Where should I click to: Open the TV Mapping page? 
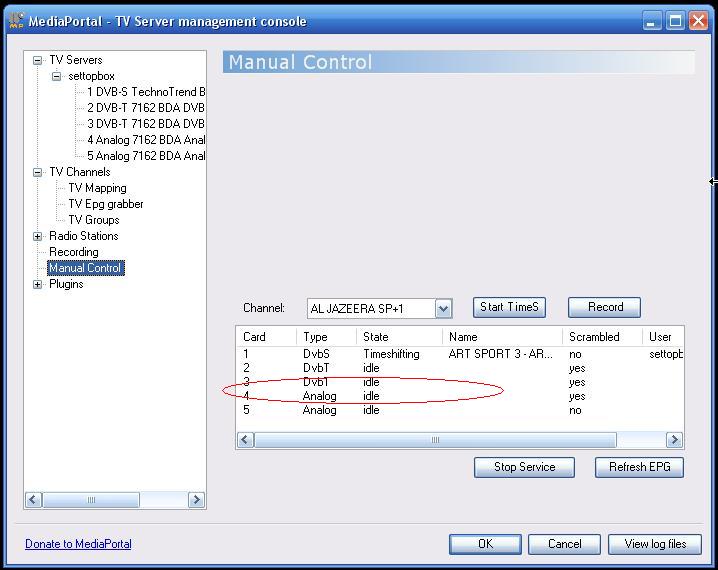pyautogui.click(x=98, y=188)
